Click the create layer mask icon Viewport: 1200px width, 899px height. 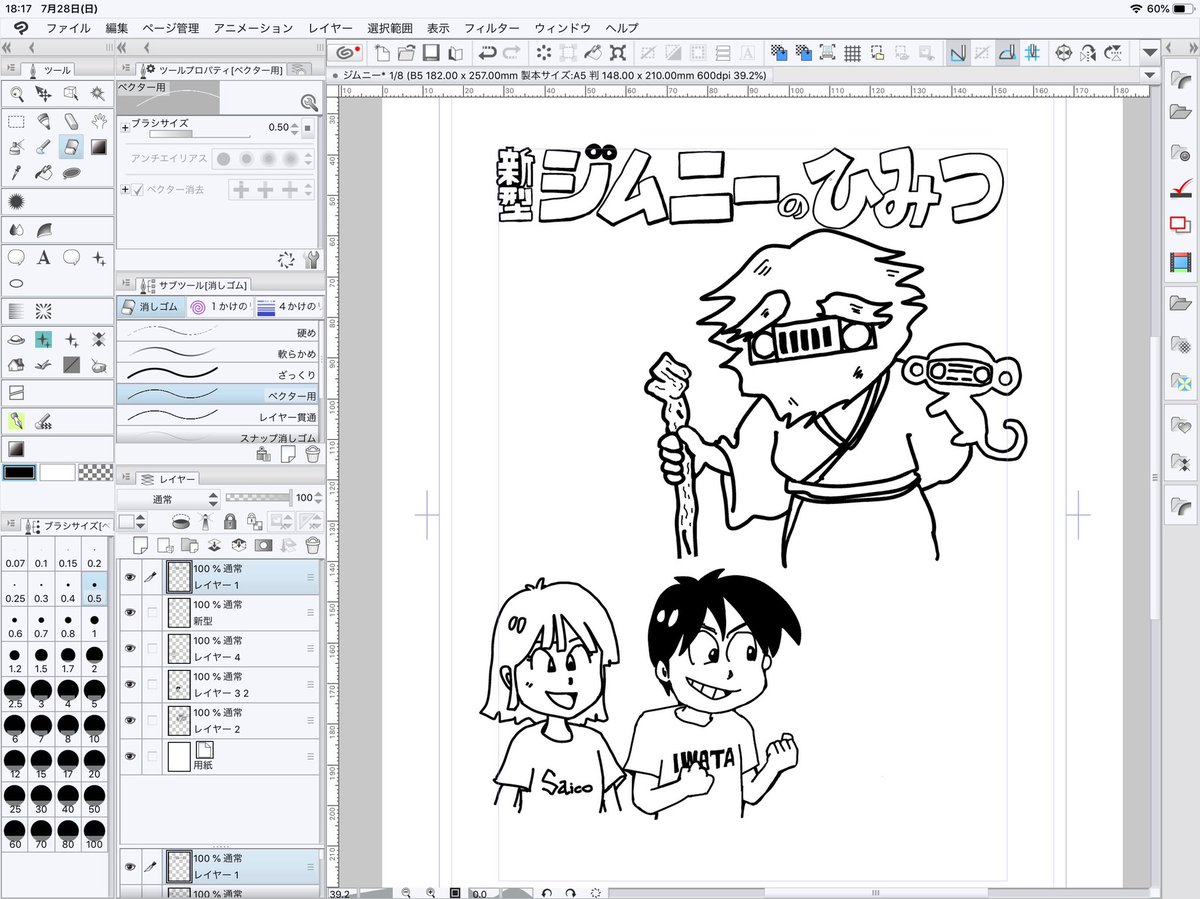coord(263,545)
